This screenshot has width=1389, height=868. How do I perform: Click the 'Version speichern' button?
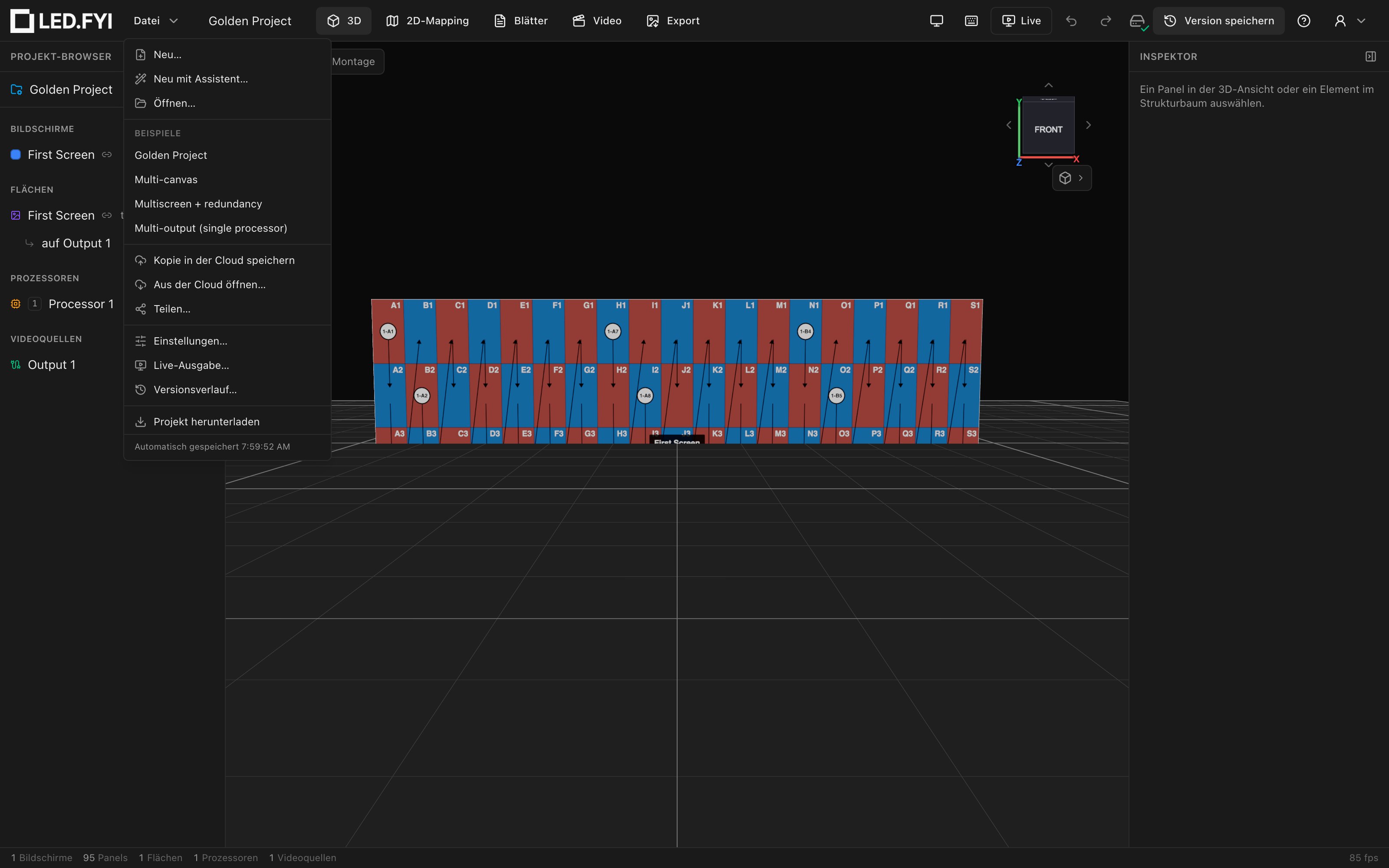point(1218,21)
